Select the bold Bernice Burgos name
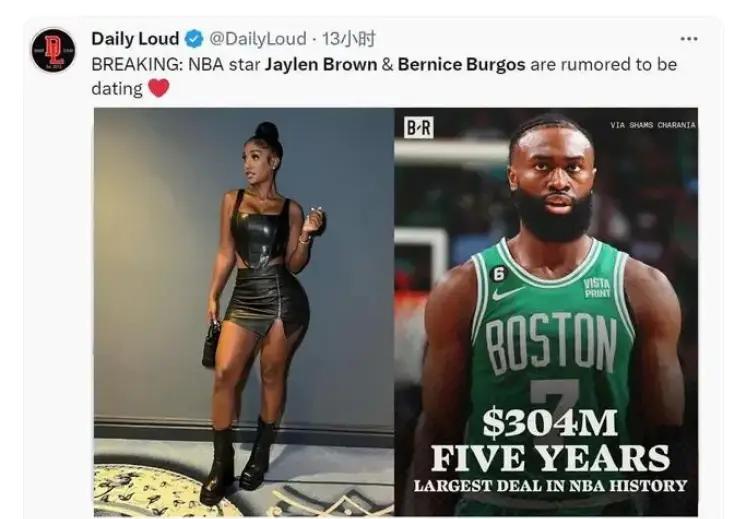 point(461,64)
